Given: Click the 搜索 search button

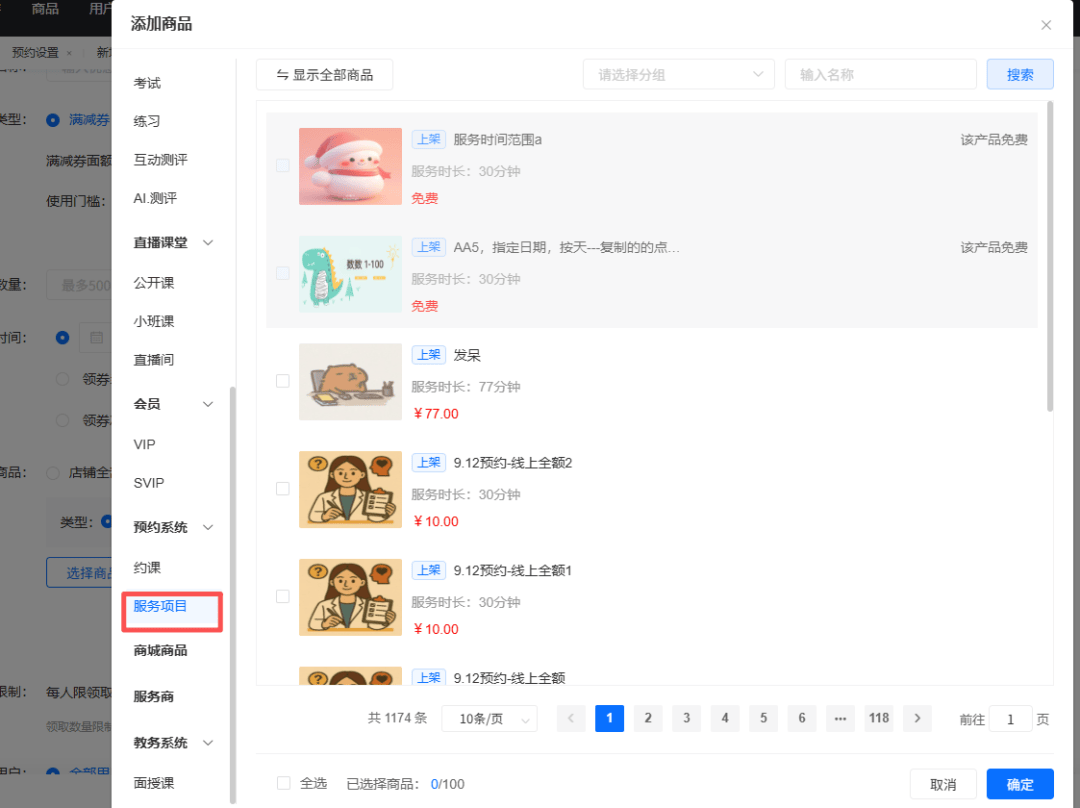Looking at the screenshot, I should tap(1019, 74).
